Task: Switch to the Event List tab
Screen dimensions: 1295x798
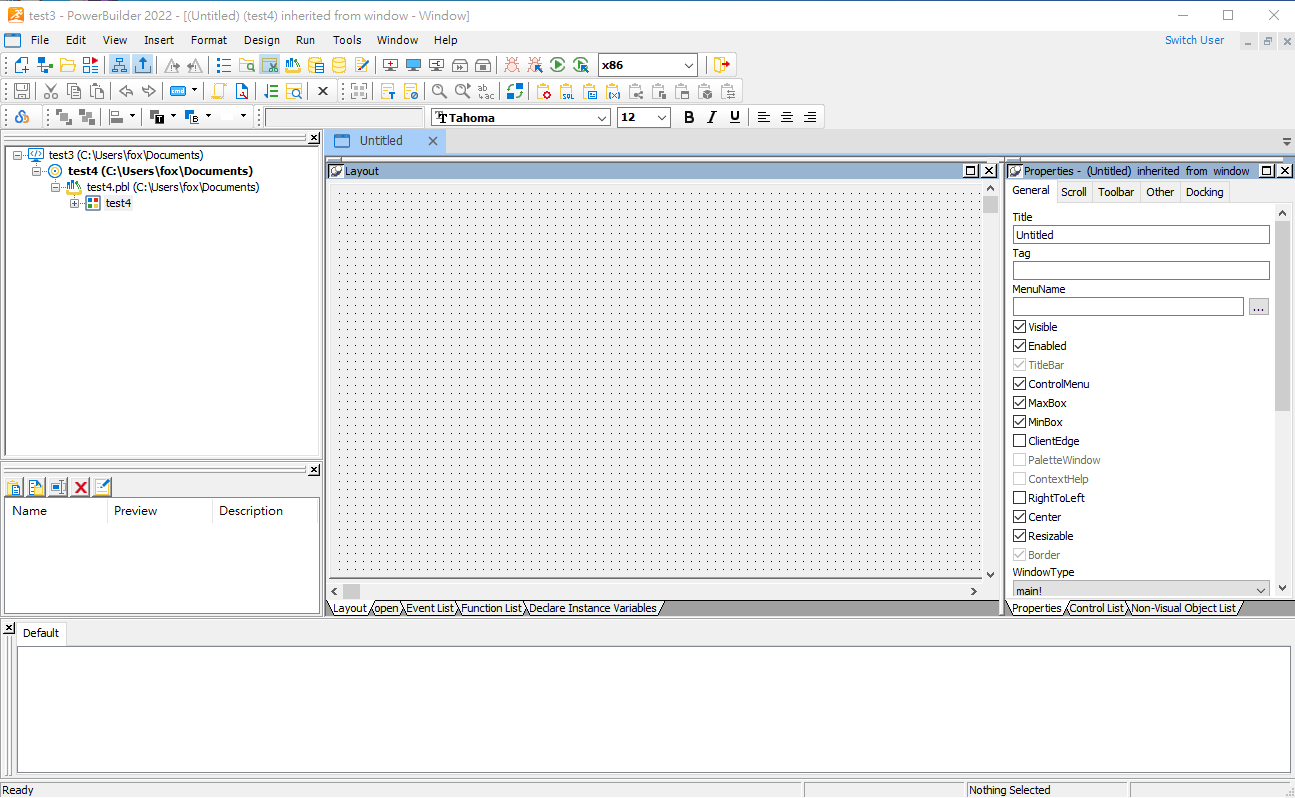Action: tap(429, 608)
